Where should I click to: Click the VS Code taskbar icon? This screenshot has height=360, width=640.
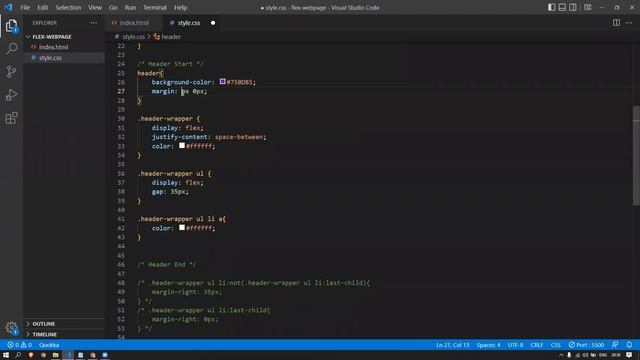[x=68, y=355]
